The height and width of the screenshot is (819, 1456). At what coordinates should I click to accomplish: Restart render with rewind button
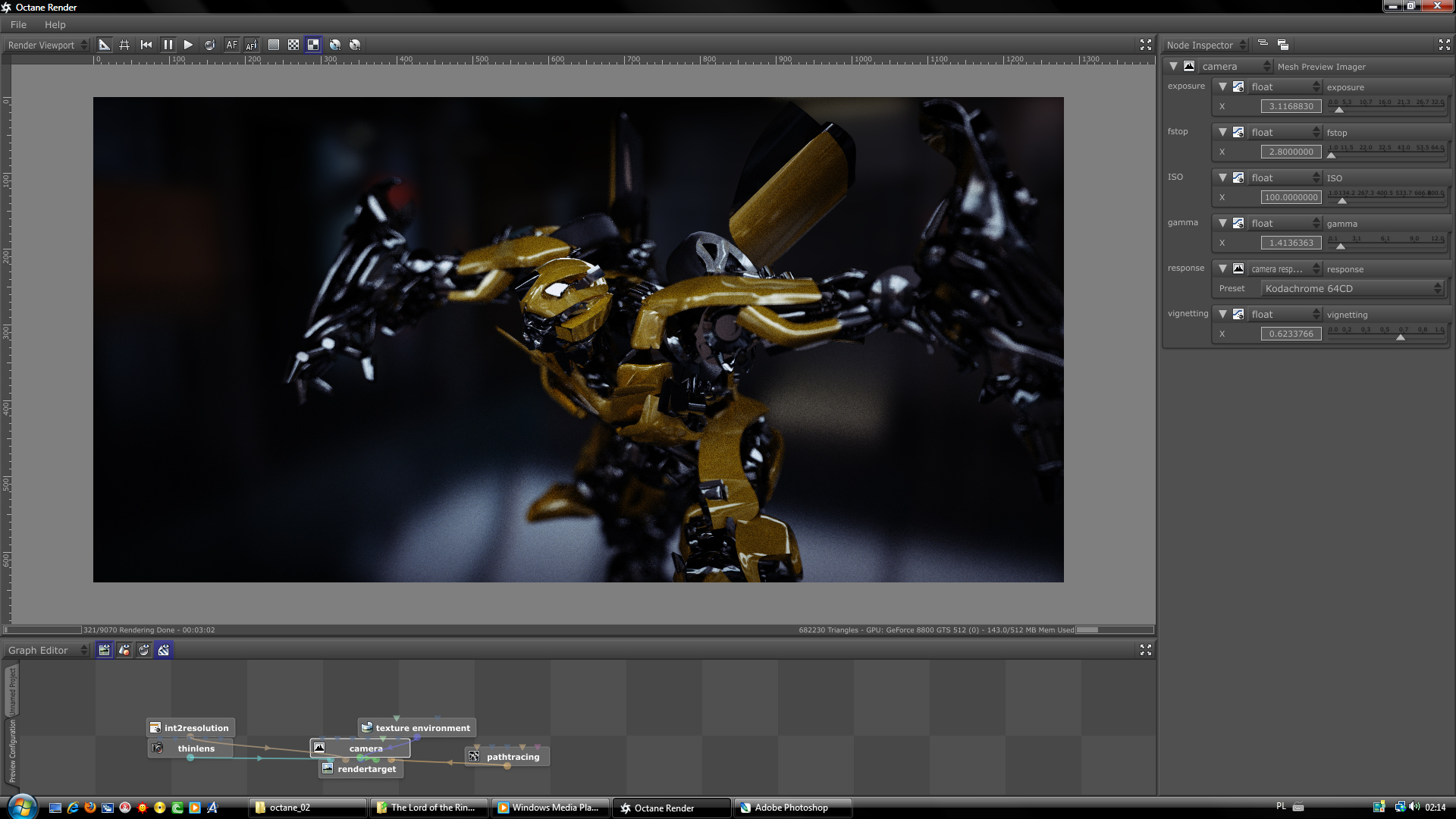(146, 45)
